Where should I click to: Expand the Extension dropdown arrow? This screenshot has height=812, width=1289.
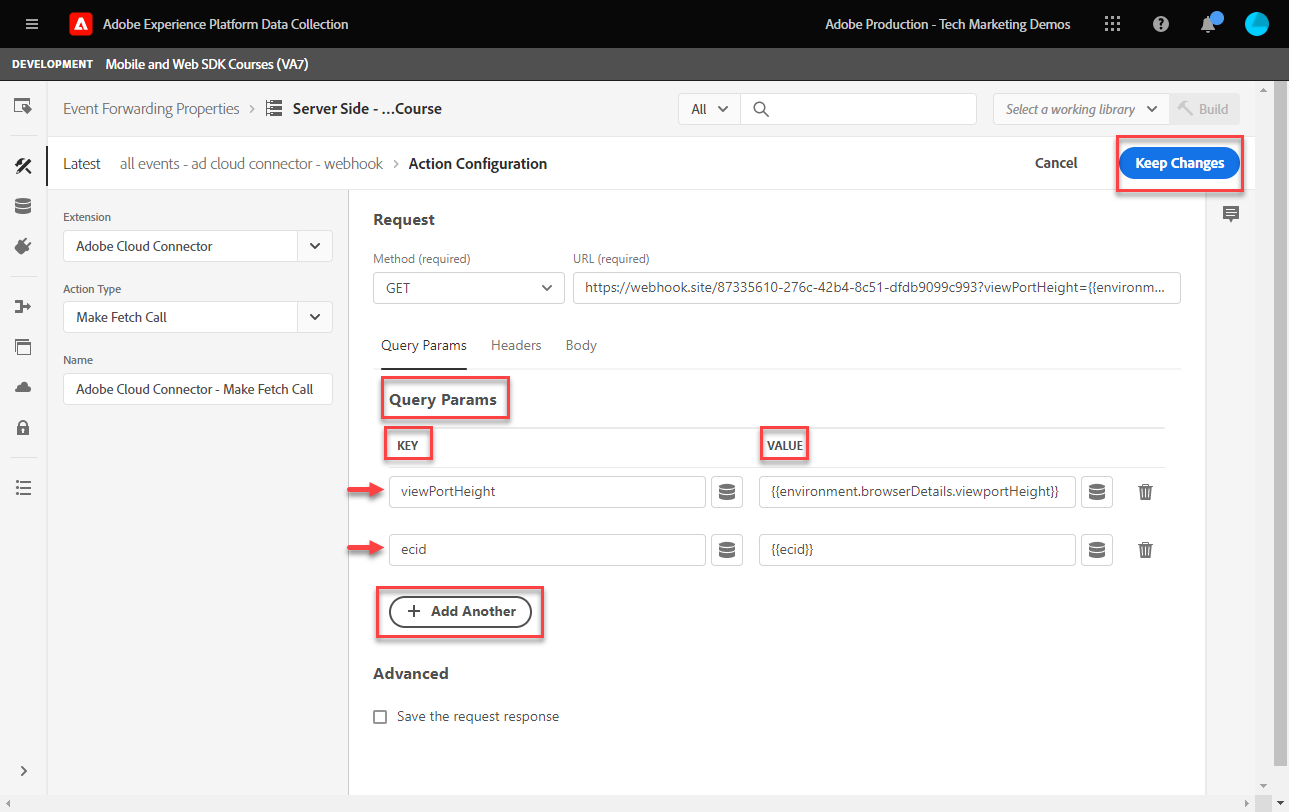315,246
